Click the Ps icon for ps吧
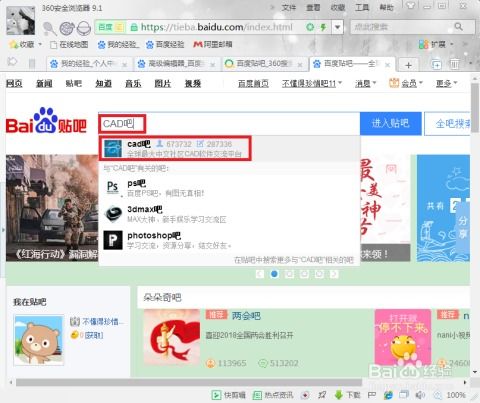Screen dimensions: 480x403 [x=113, y=188]
